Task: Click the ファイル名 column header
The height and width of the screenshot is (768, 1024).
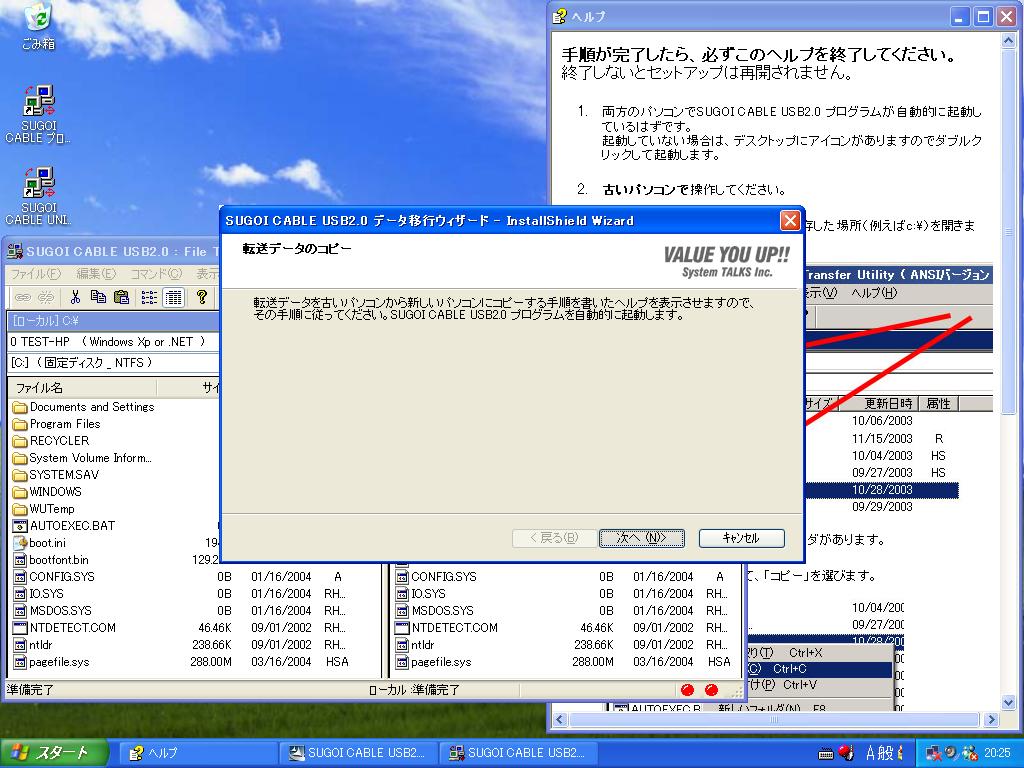Action: [x=84, y=387]
